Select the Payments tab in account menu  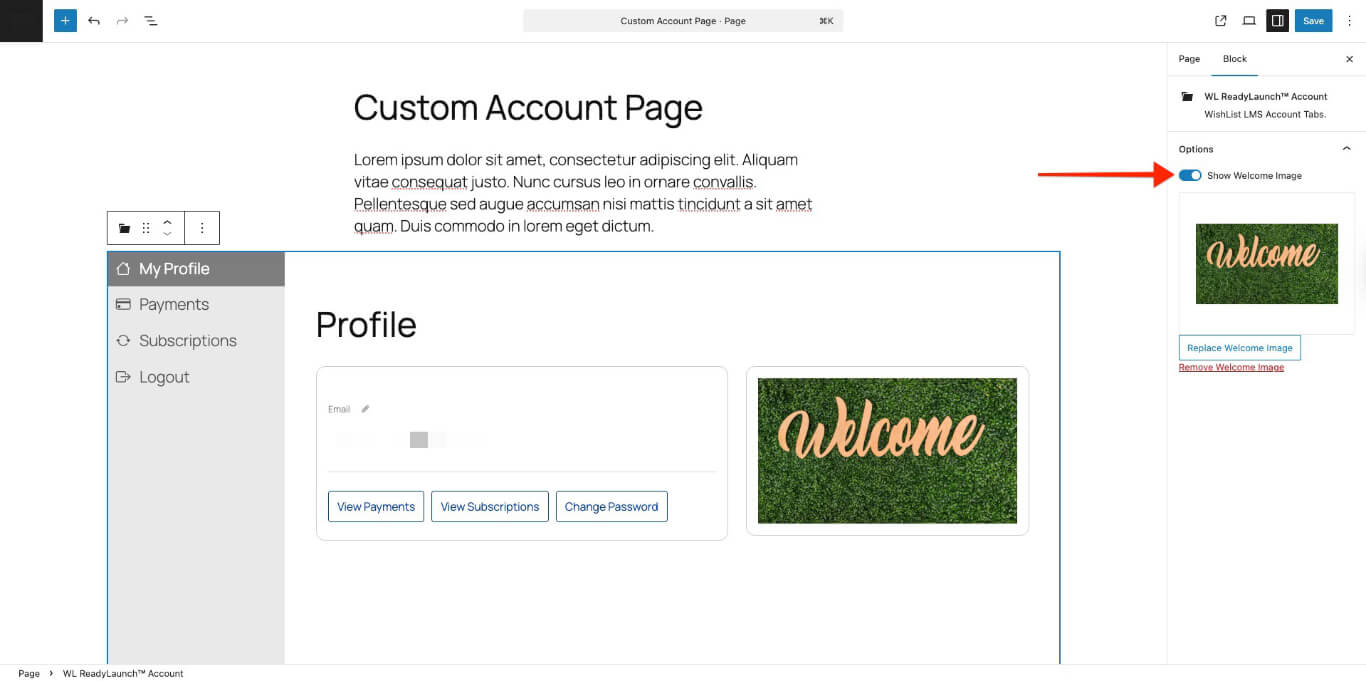coord(173,304)
